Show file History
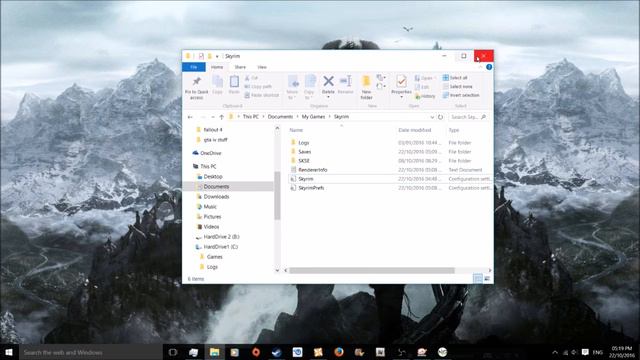The height and width of the screenshot is (360, 640). pyautogui.click(x=425, y=96)
